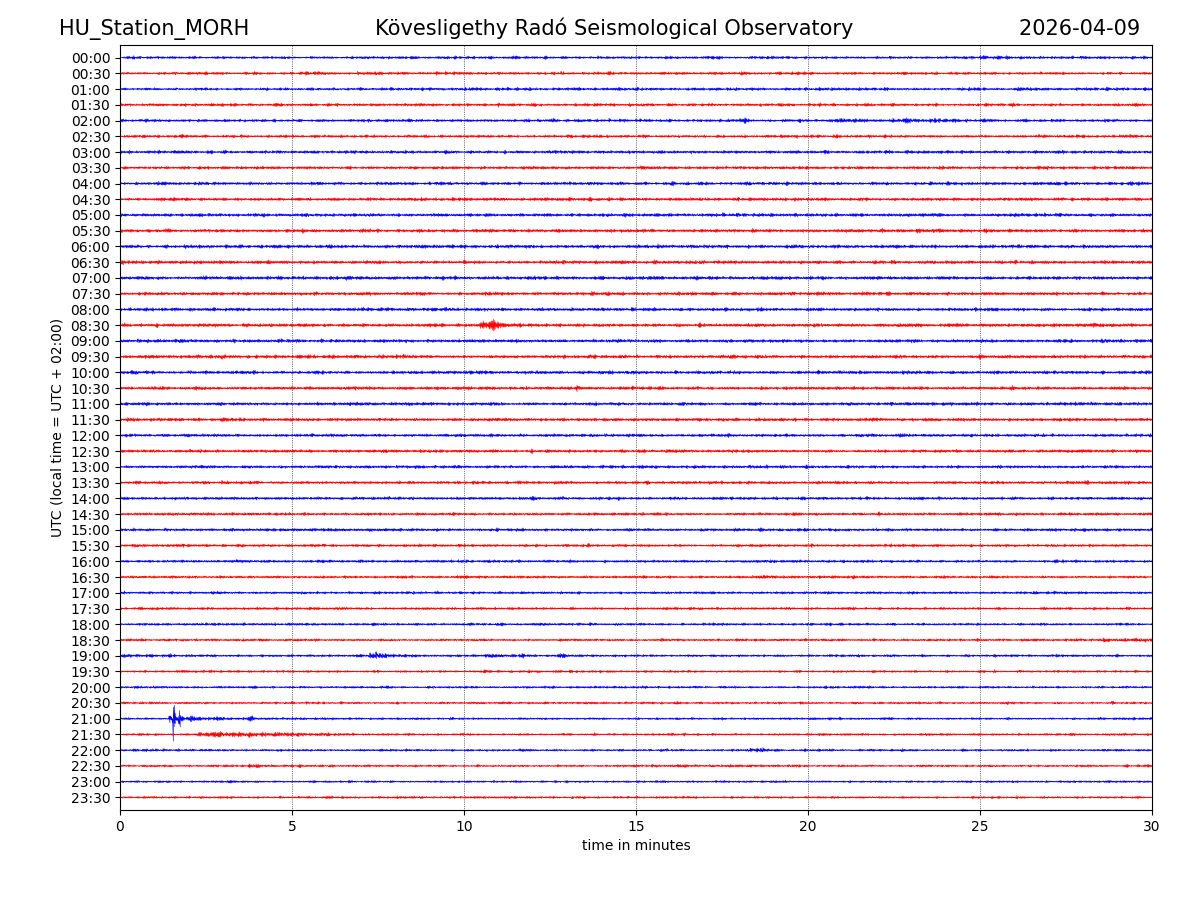The height and width of the screenshot is (900, 1200).
Task: Click the red burst on the 08:30 trace
Action: pos(490,325)
